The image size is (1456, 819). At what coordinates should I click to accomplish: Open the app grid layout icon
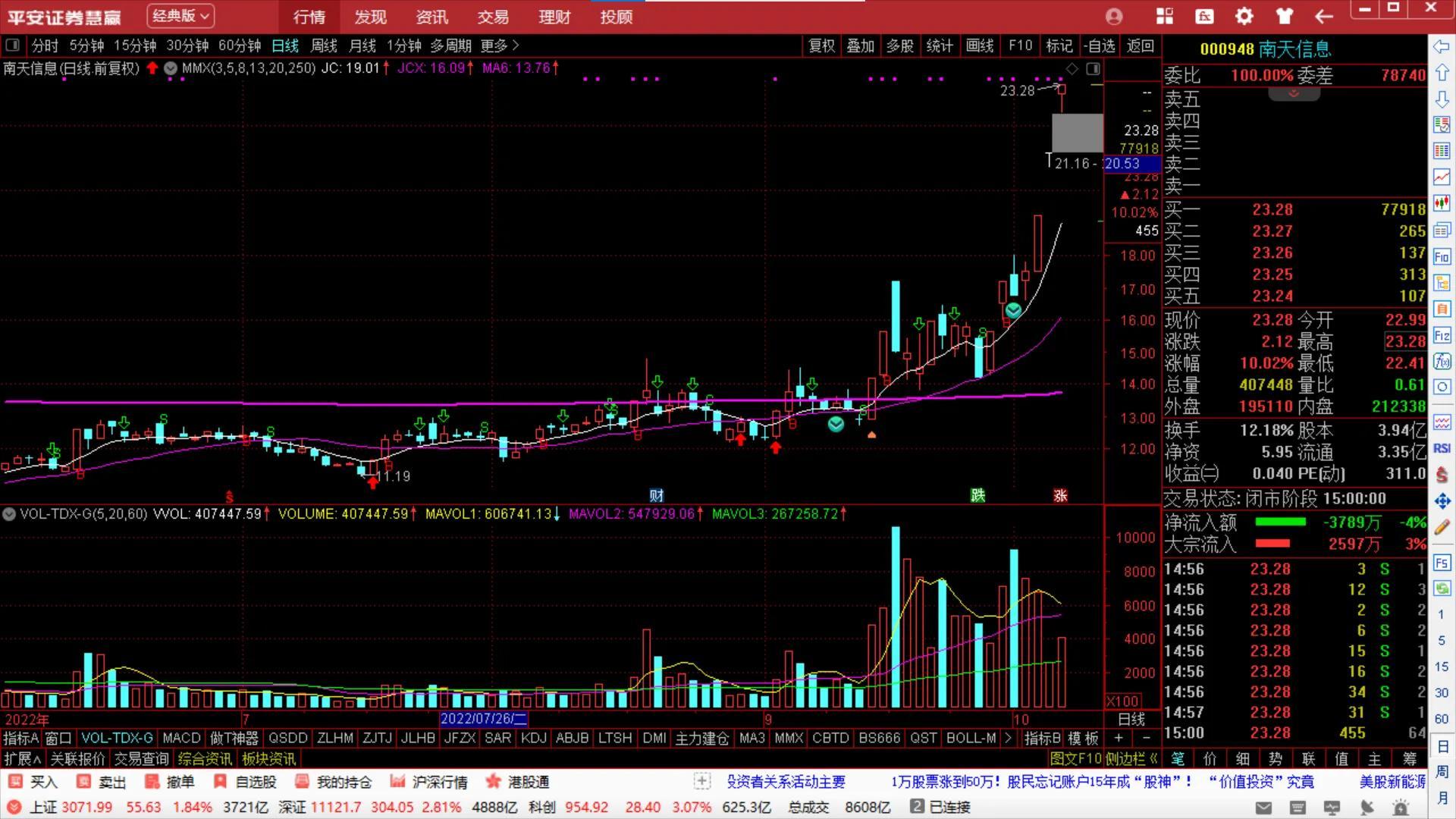(1165, 16)
